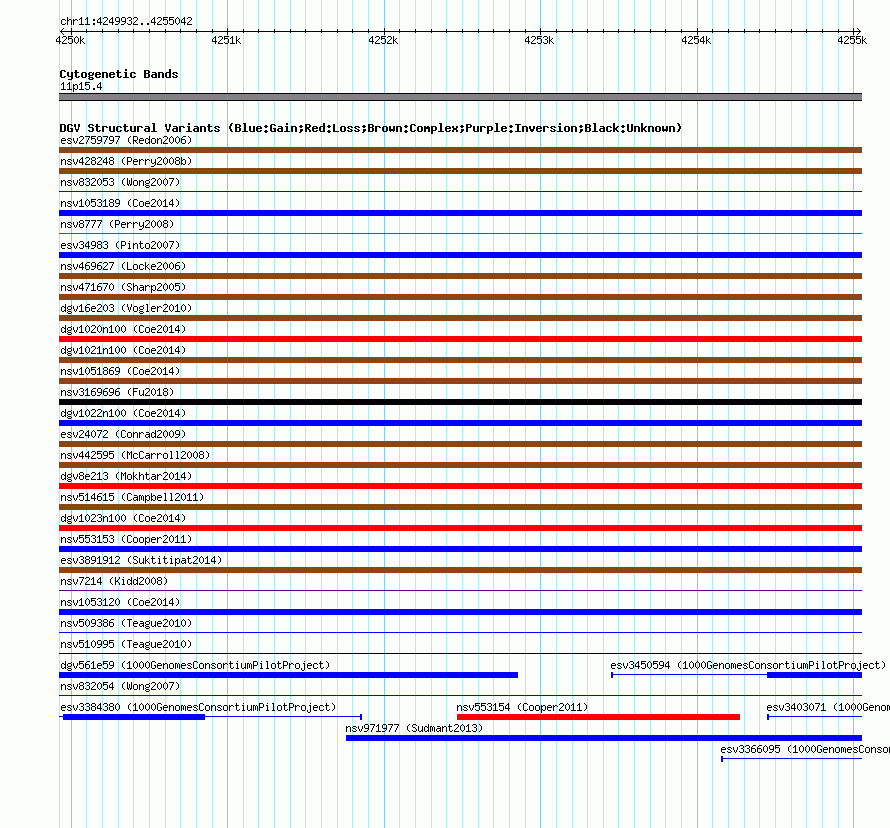The height and width of the screenshot is (828, 890).
Task: Click the esv3384380 variant label
Action: (198, 707)
